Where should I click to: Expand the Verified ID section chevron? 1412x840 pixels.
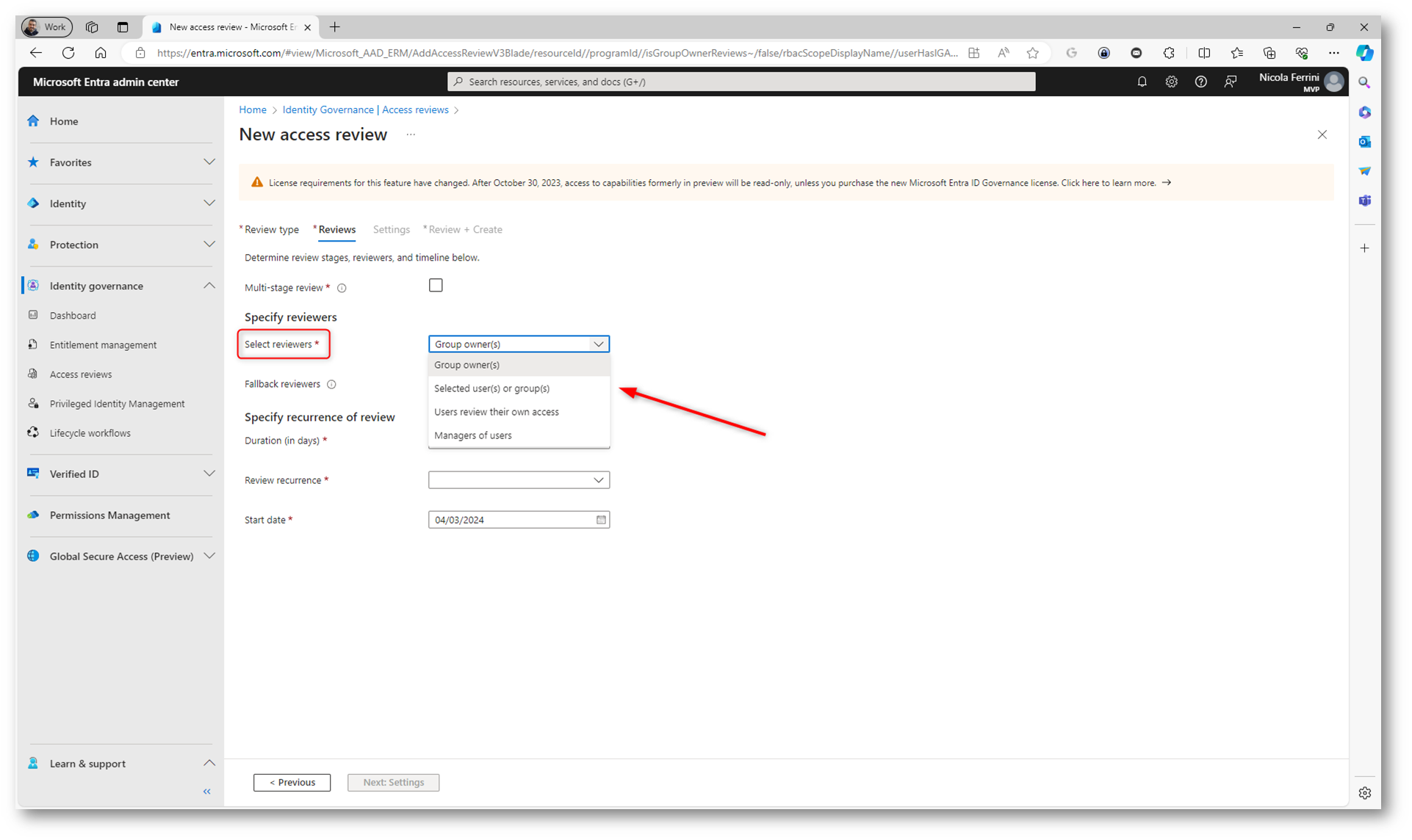[209, 474]
